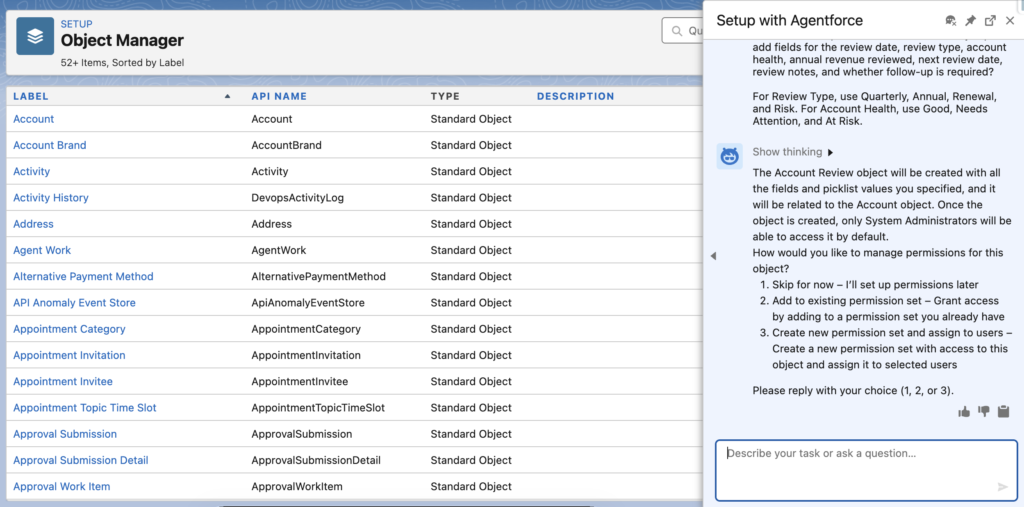Image resolution: width=1024 pixels, height=507 pixels.
Task: Open the Alternative Payment Method object
Action: (83, 276)
